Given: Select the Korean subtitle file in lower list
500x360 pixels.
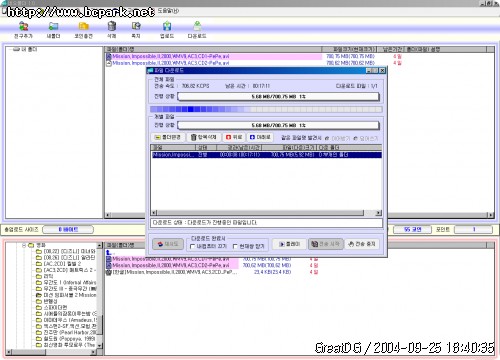Looking at the screenshot, I should pos(175,272).
